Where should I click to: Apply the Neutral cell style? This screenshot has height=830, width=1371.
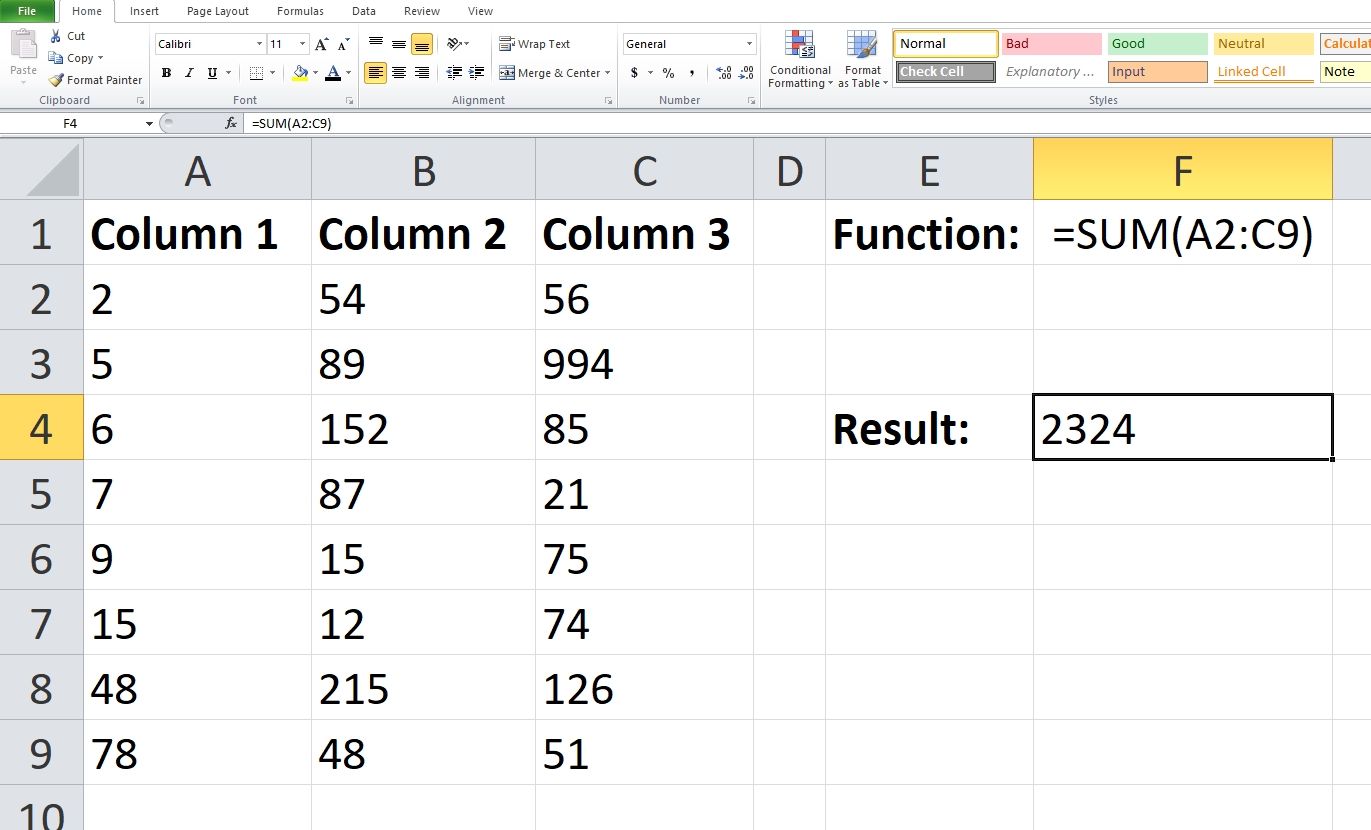click(x=1263, y=44)
